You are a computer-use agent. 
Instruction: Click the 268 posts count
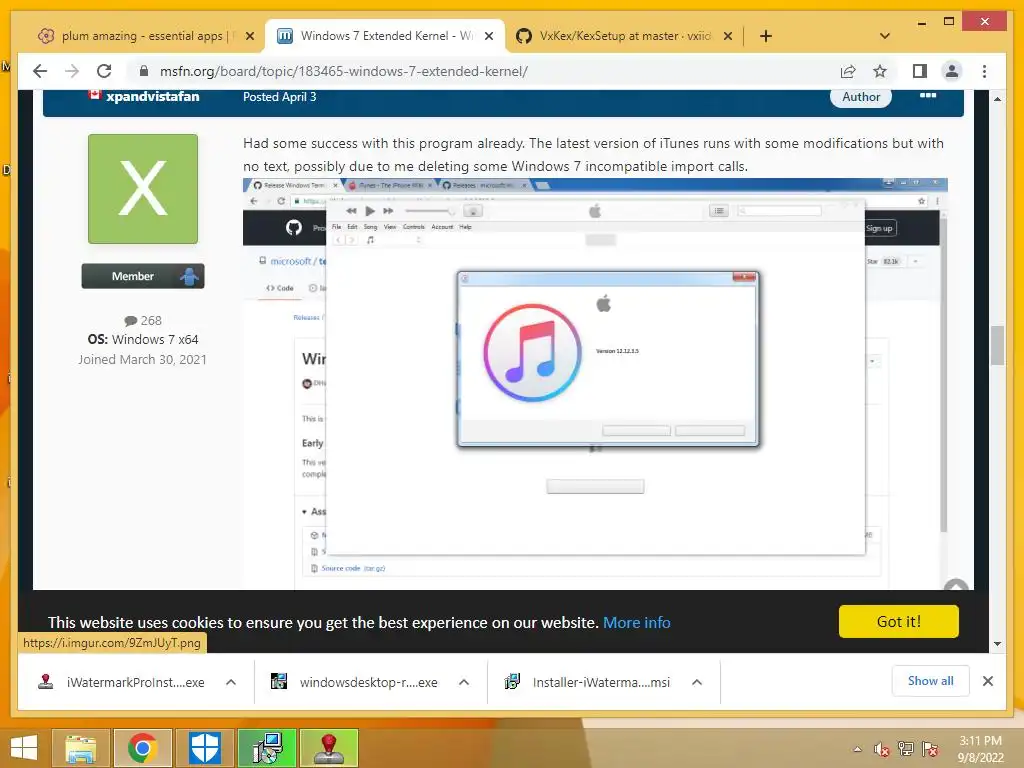point(143,321)
